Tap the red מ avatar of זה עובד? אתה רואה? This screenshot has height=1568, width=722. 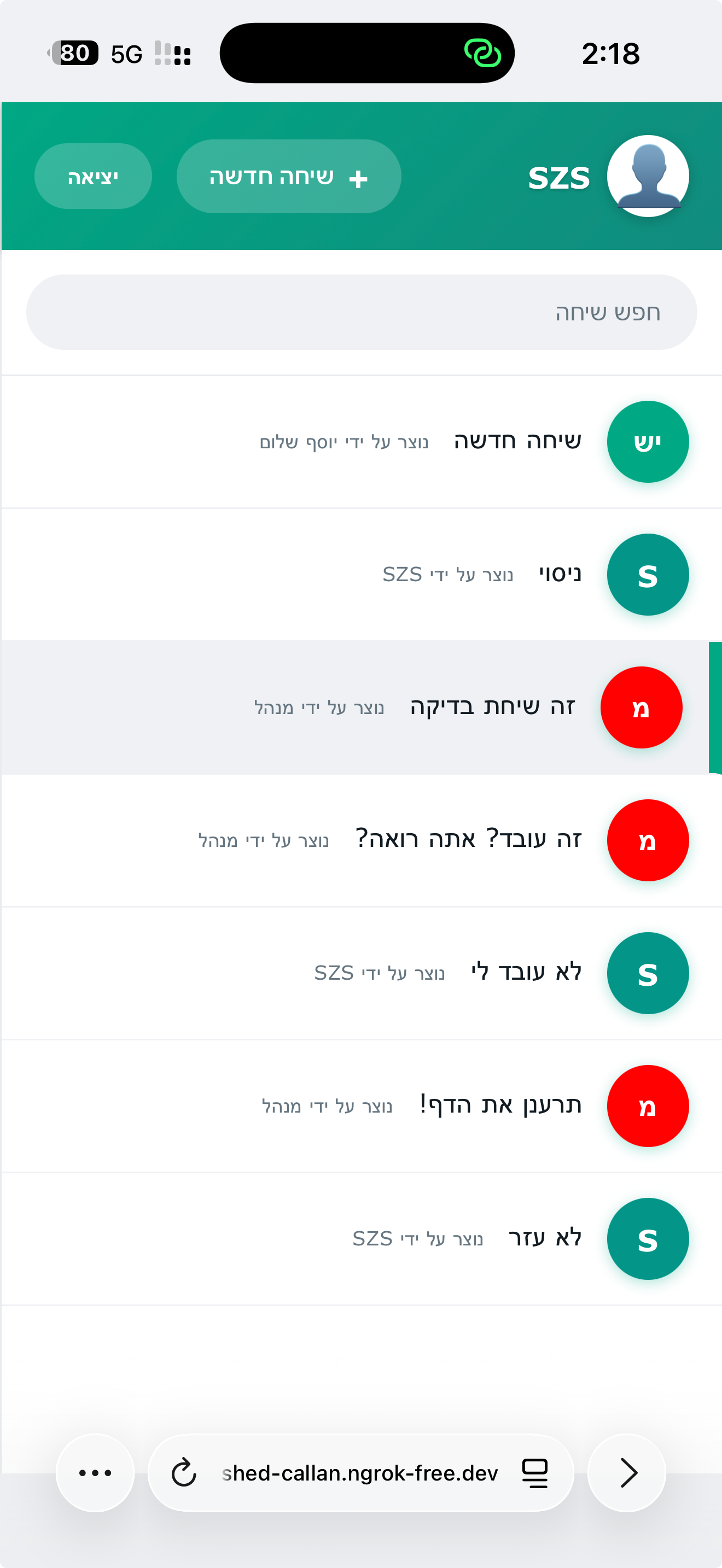point(648,840)
